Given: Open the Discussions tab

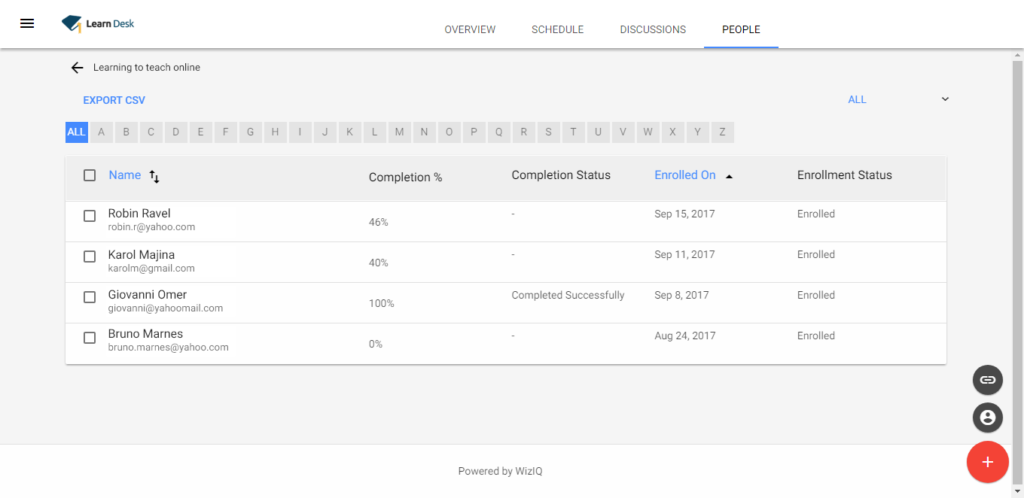Looking at the screenshot, I should [x=652, y=29].
